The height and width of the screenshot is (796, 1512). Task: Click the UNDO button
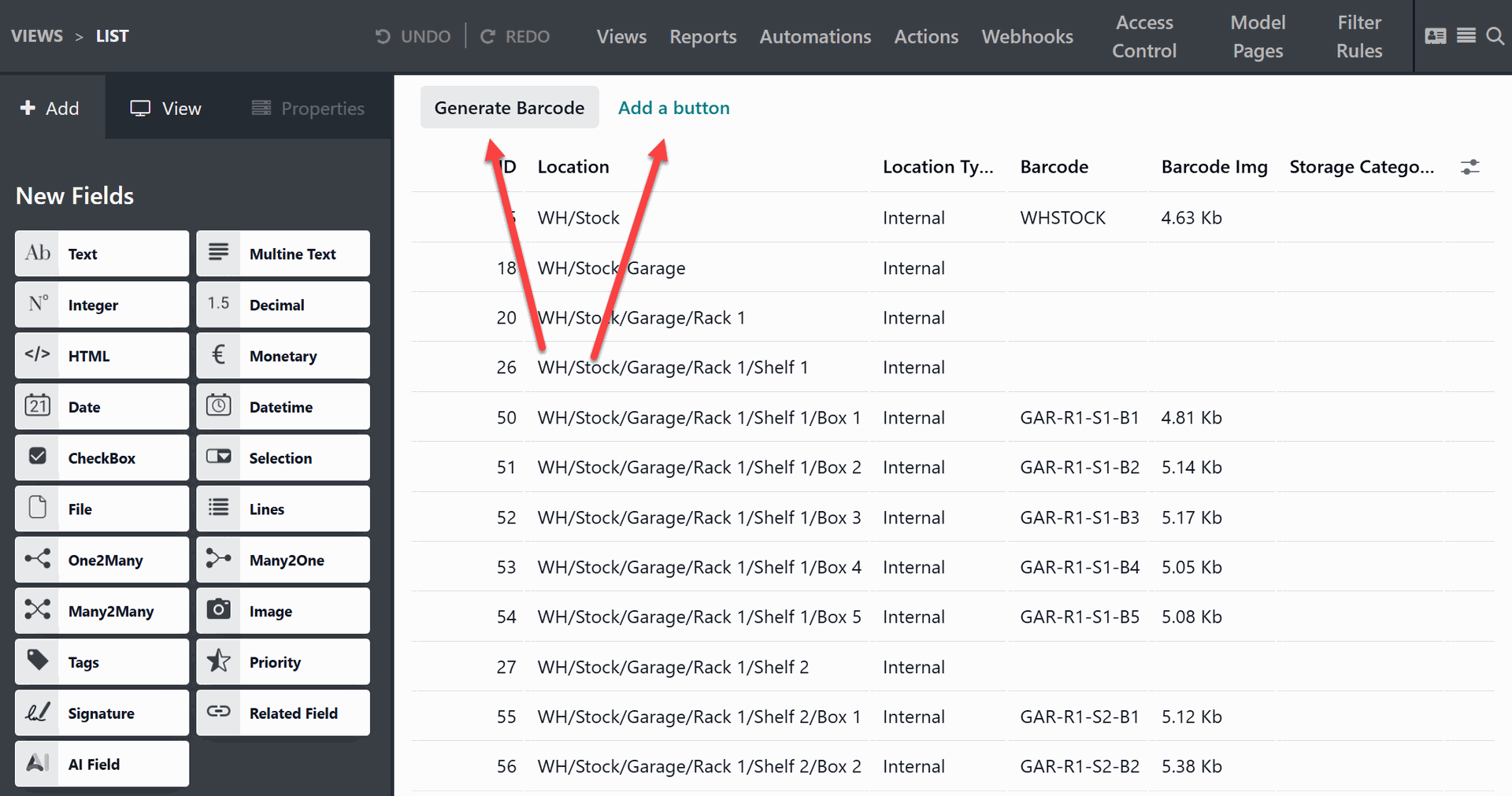point(413,37)
